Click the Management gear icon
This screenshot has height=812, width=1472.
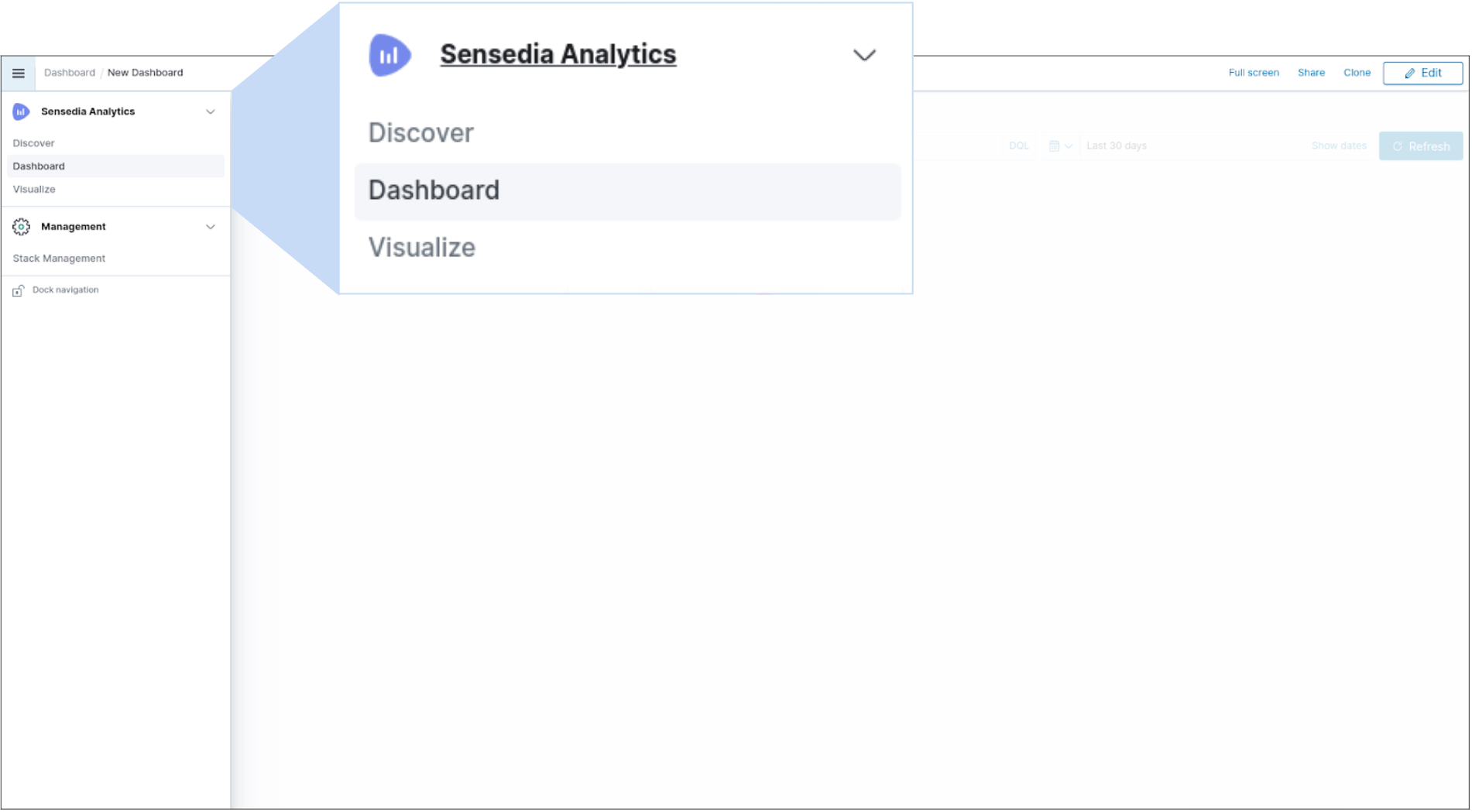tap(21, 227)
